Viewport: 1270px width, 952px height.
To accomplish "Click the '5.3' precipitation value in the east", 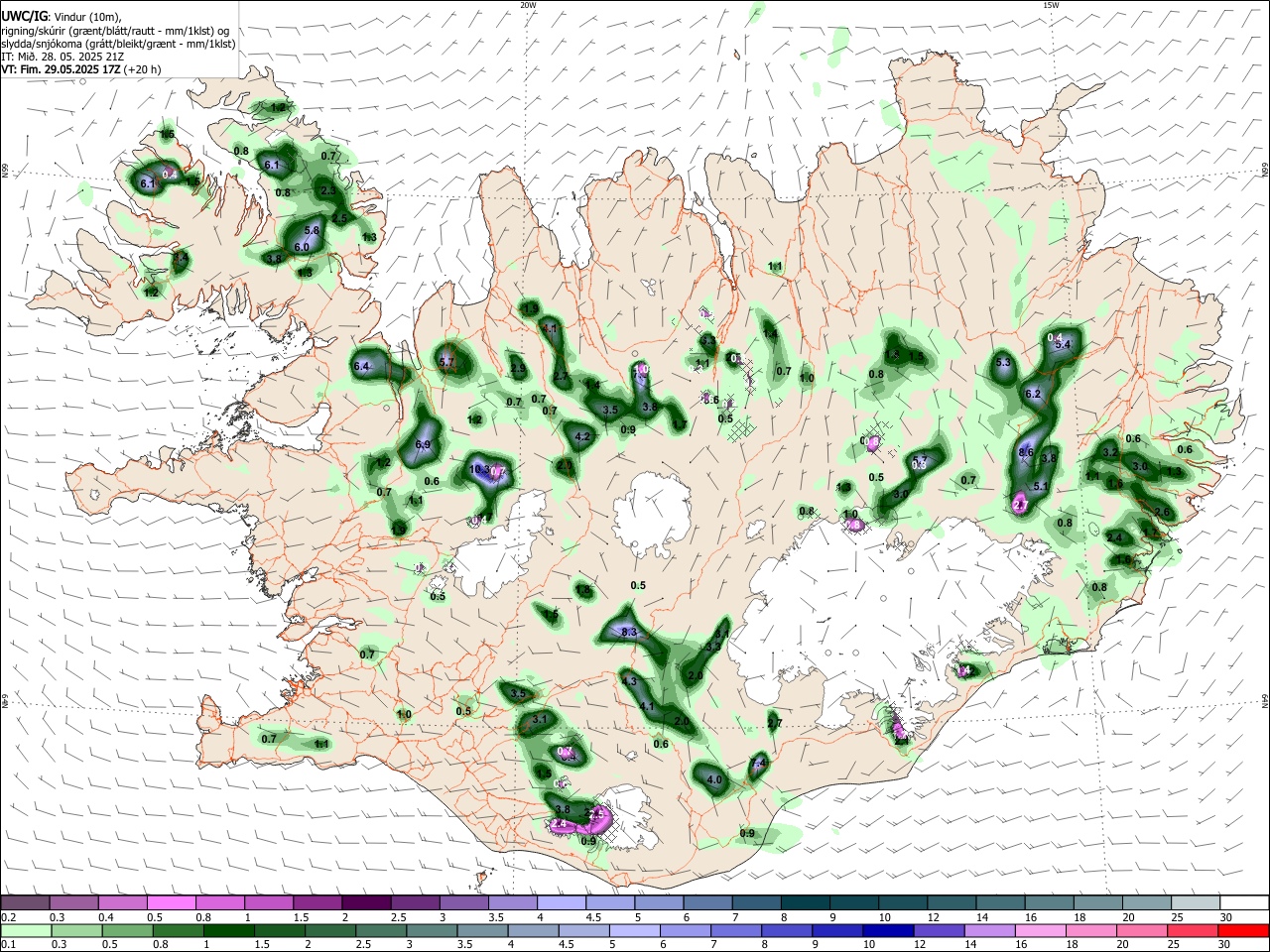I will point(1003,363).
